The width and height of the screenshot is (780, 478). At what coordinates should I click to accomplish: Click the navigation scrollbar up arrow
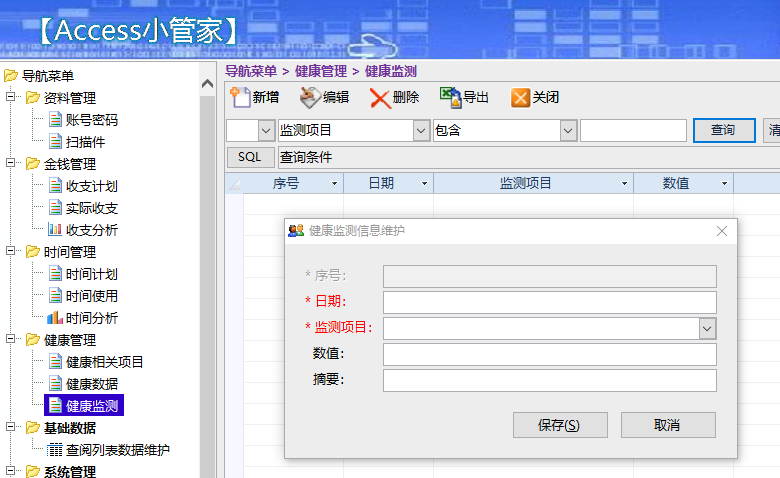point(207,84)
